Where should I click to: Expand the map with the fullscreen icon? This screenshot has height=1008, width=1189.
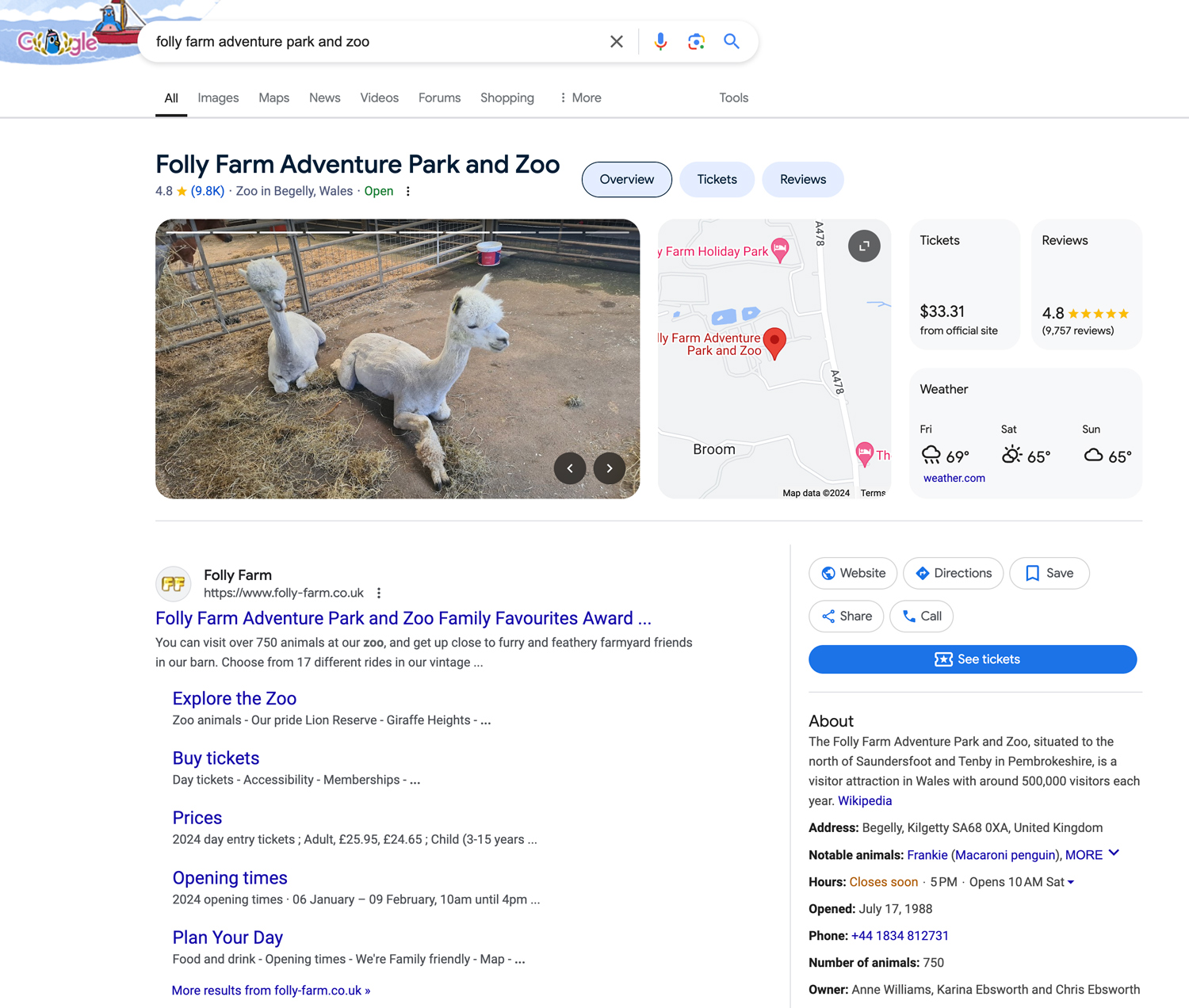pos(864,246)
